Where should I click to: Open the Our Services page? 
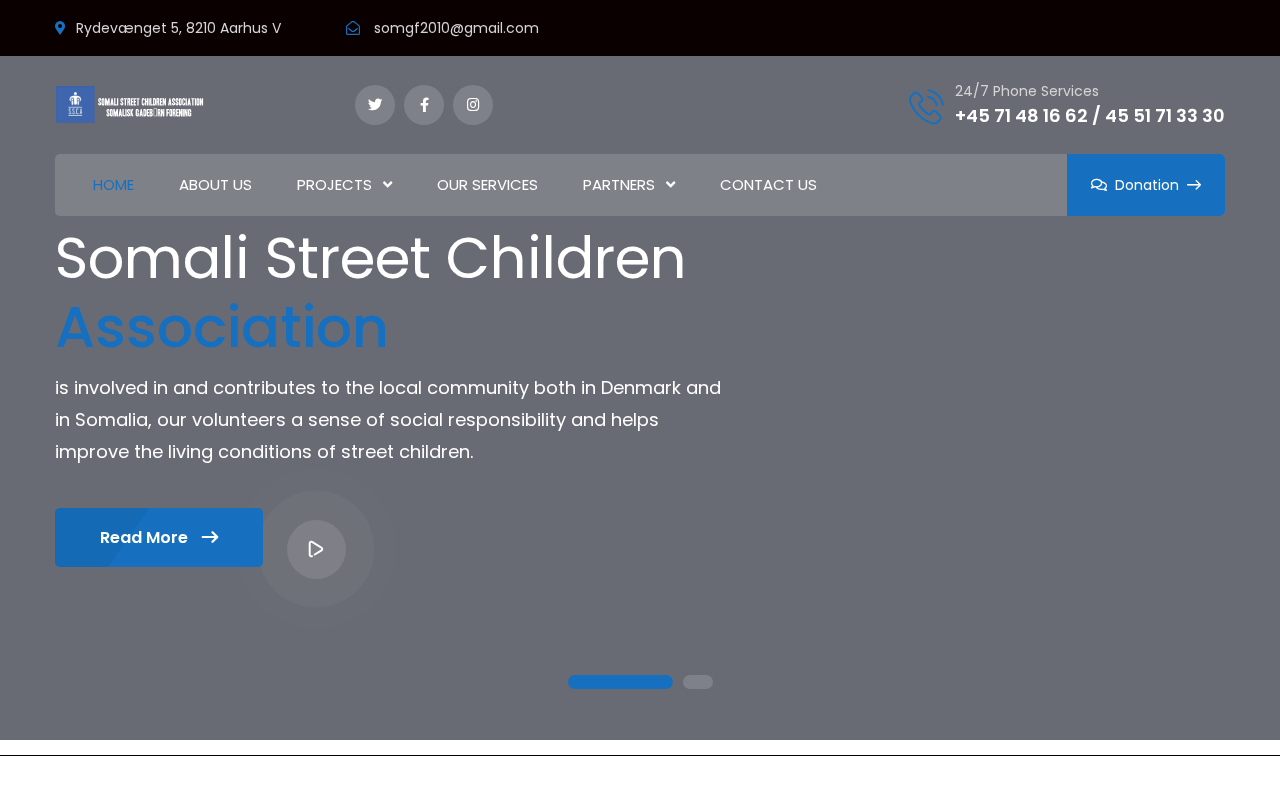487,185
